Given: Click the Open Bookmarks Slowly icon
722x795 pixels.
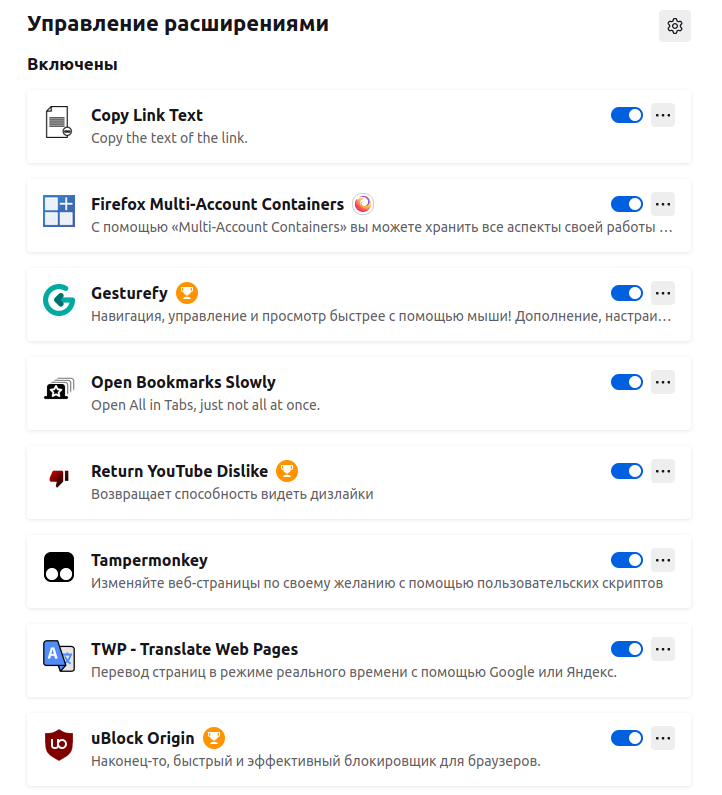Looking at the screenshot, I should 59,389.
